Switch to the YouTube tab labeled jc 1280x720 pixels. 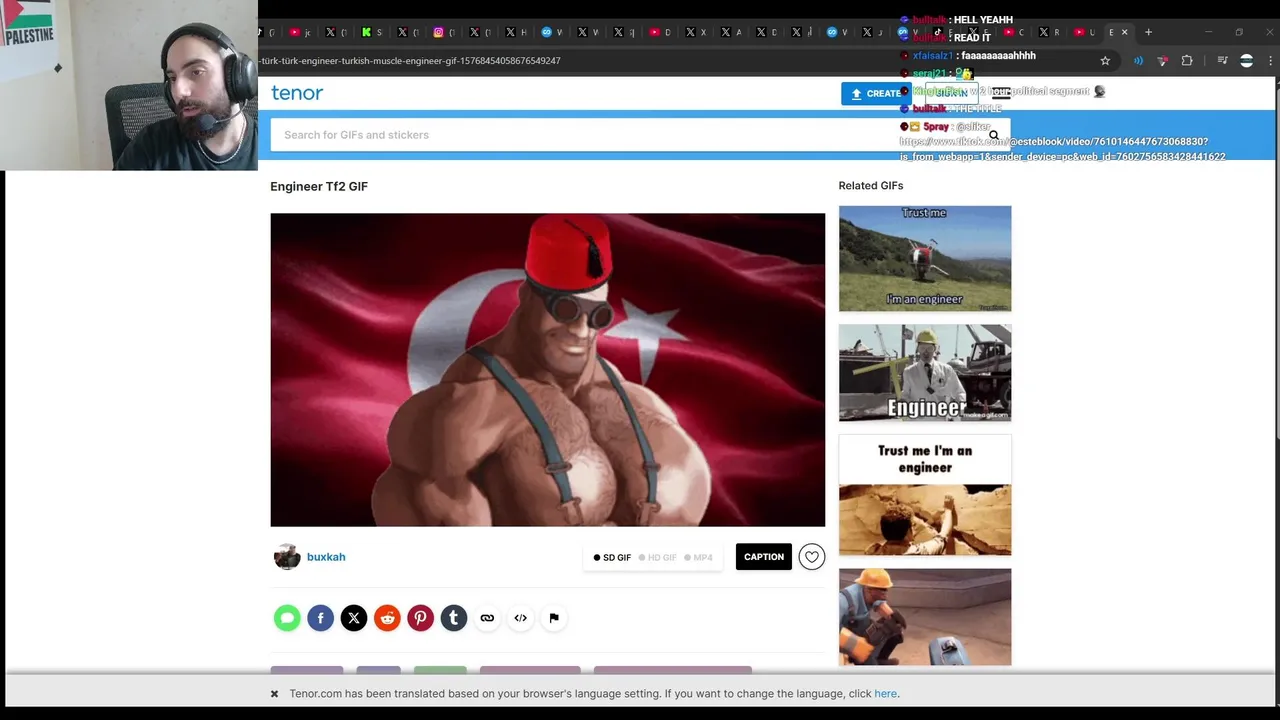(x=300, y=32)
